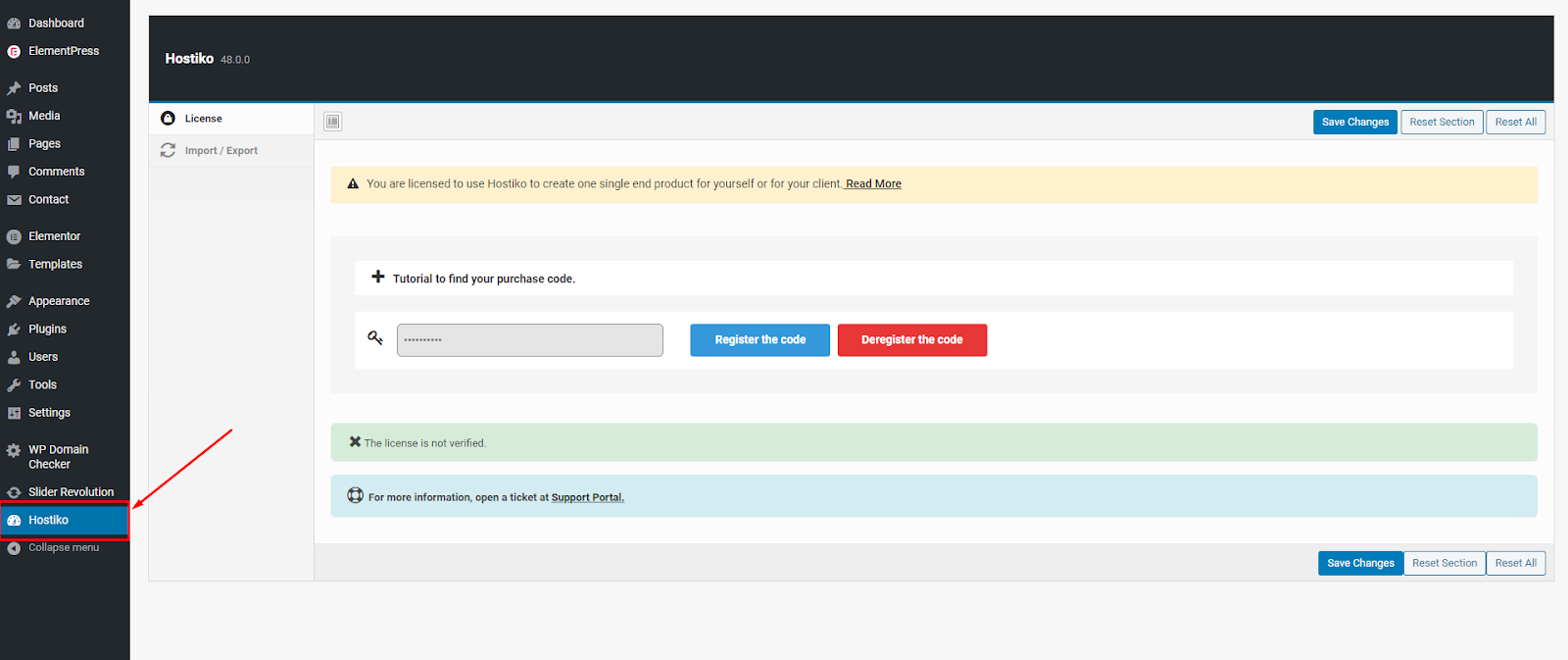Click 'The license is not verified.' text

(x=425, y=443)
